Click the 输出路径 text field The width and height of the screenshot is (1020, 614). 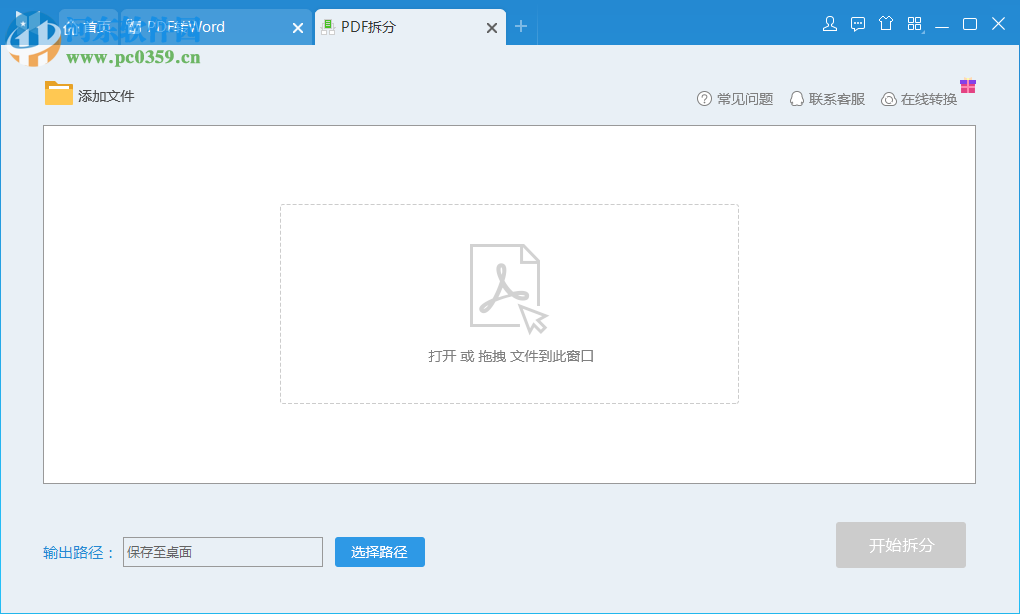pos(223,552)
